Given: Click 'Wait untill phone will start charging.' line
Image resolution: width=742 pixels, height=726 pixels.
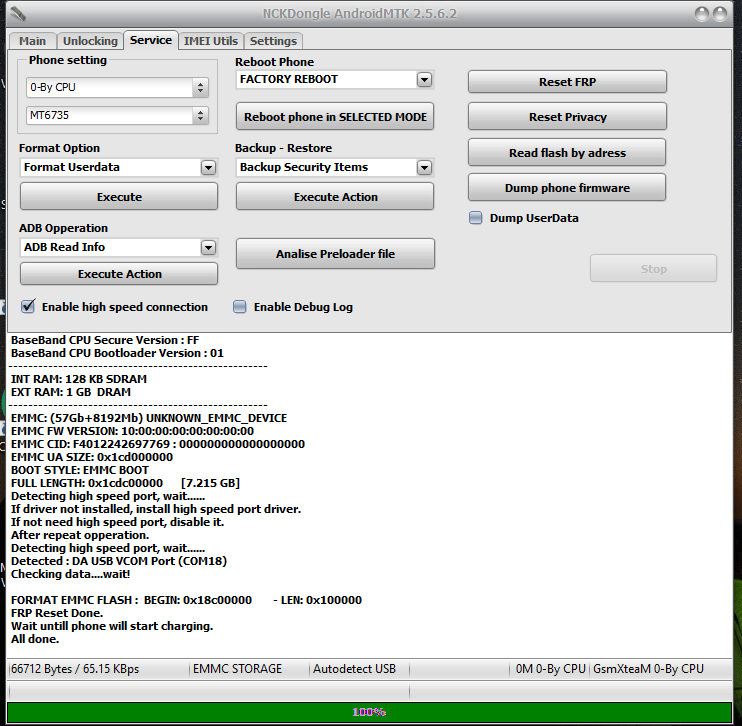Looking at the screenshot, I should click(112, 626).
